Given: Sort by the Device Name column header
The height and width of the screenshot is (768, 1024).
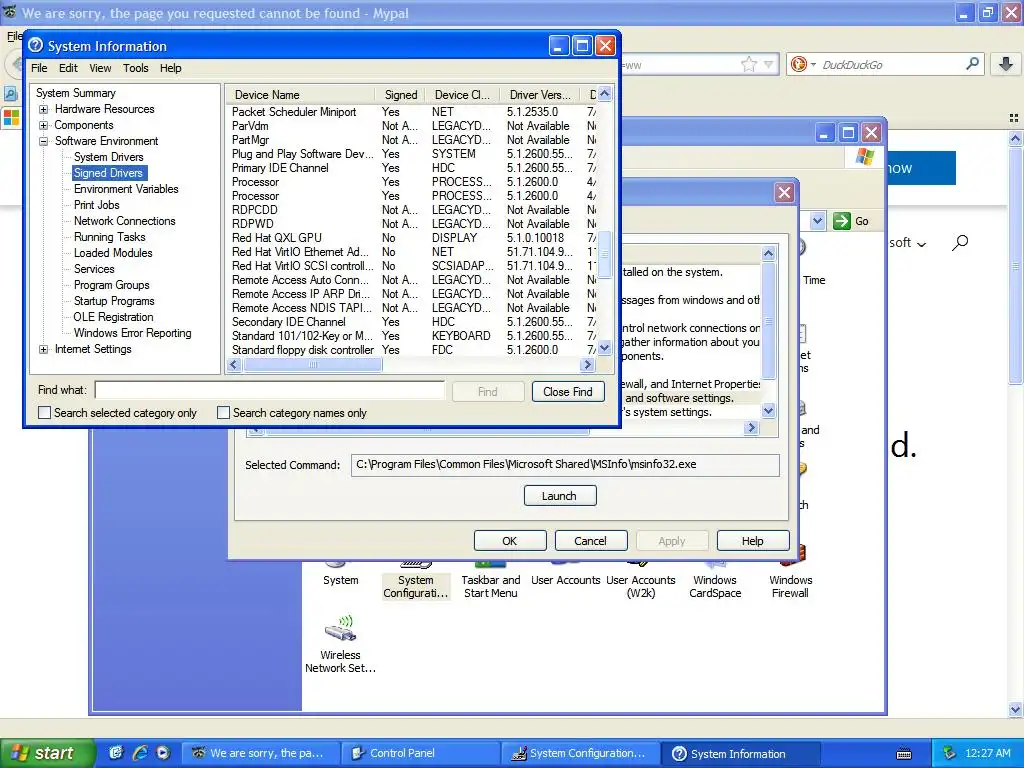Looking at the screenshot, I should coord(300,95).
